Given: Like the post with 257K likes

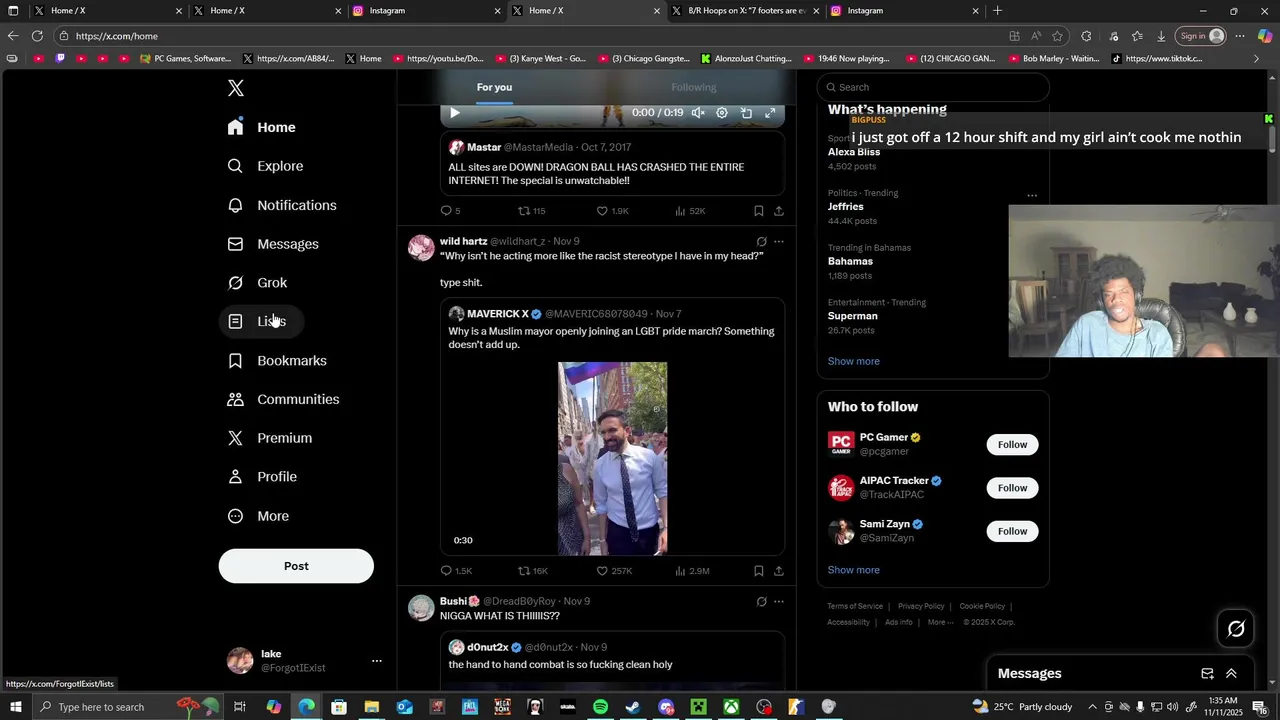Looking at the screenshot, I should 614,571.
